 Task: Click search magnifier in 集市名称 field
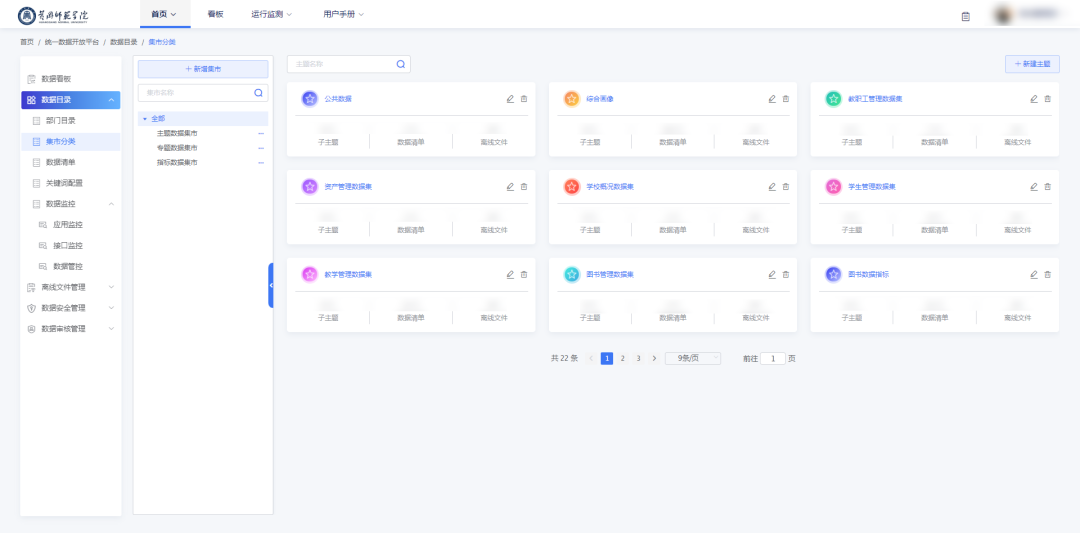click(258, 93)
